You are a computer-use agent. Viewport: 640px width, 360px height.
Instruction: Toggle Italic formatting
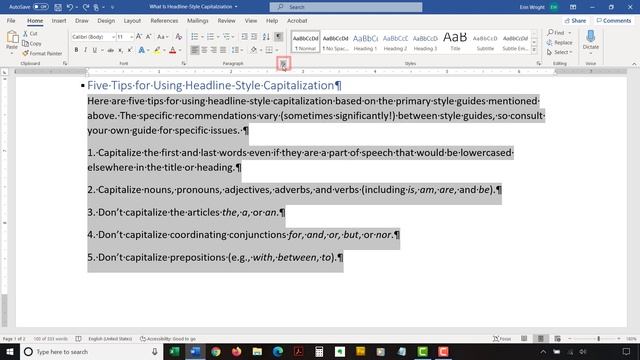click(x=85, y=50)
